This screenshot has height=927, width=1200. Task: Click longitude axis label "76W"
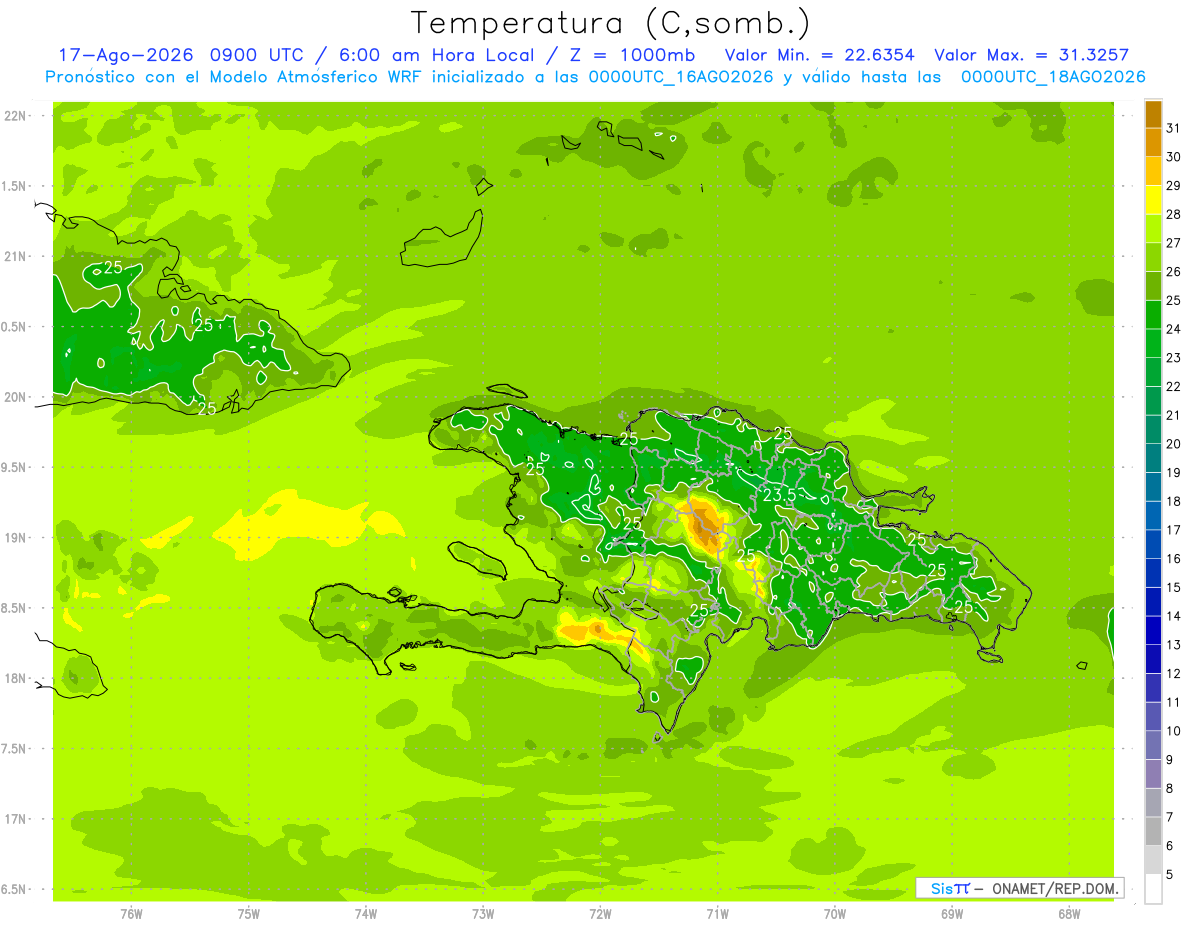(131, 914)
